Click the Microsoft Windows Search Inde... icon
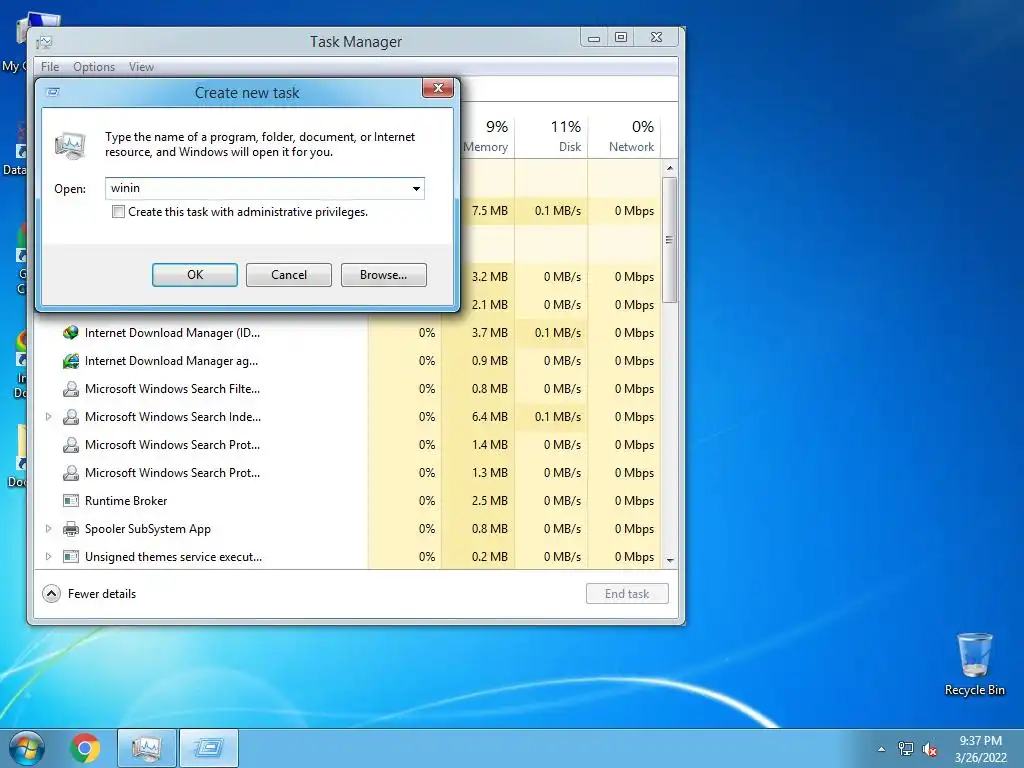 tap(71, 417)
